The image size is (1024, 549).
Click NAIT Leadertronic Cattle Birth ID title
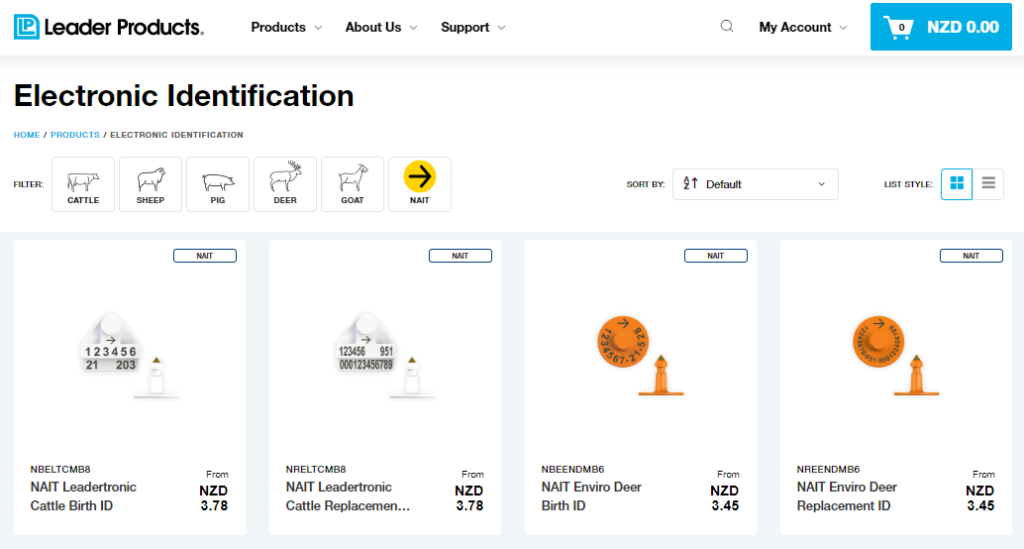pos(84,496)
